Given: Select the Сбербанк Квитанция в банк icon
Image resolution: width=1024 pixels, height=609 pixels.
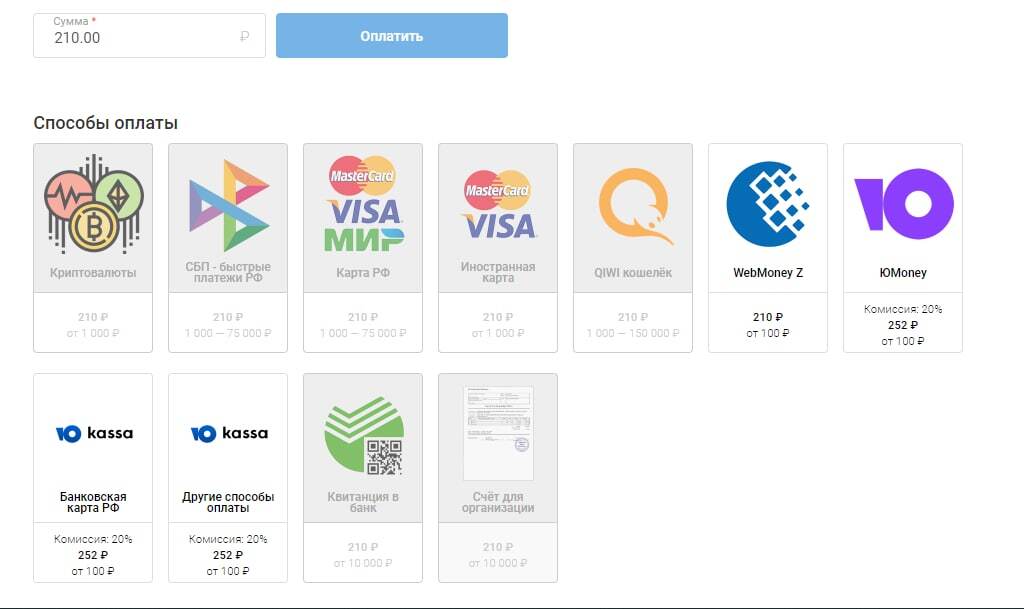Looking at the screenshot, I should point(364,435).
